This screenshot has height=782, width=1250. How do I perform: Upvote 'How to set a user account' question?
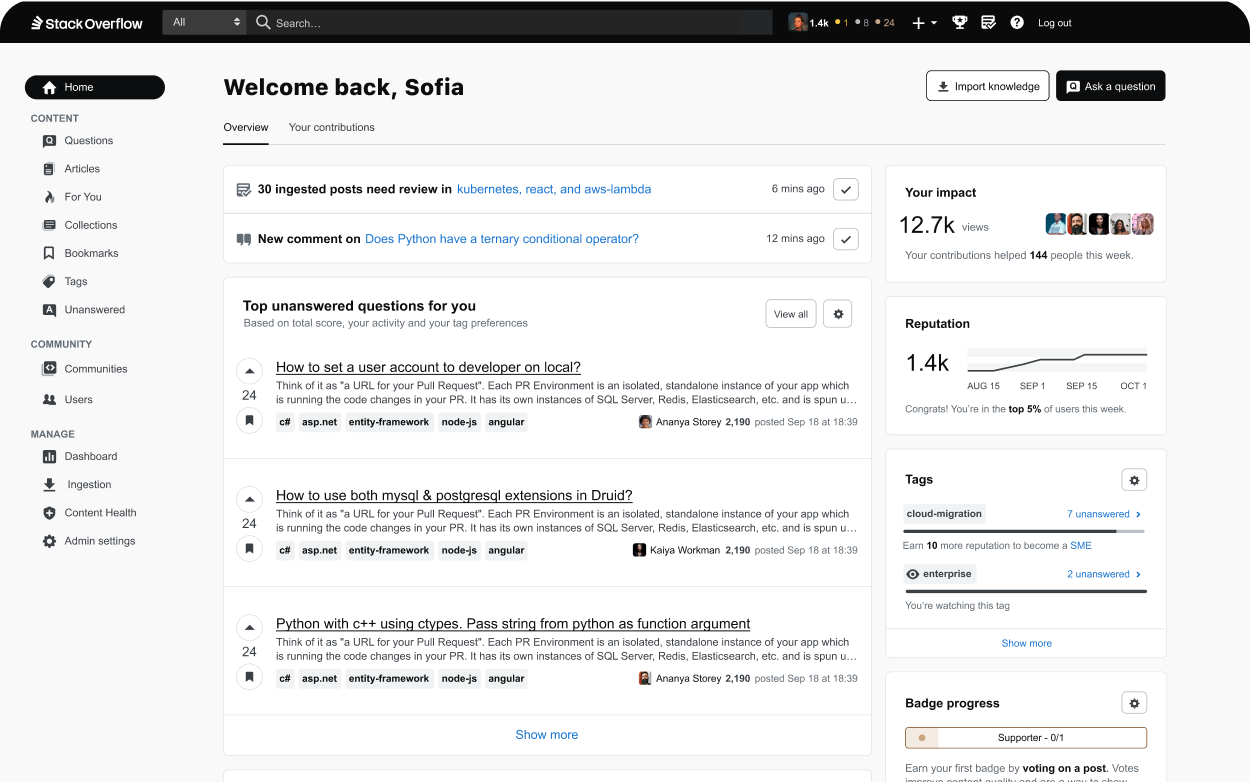coord(249,371)
